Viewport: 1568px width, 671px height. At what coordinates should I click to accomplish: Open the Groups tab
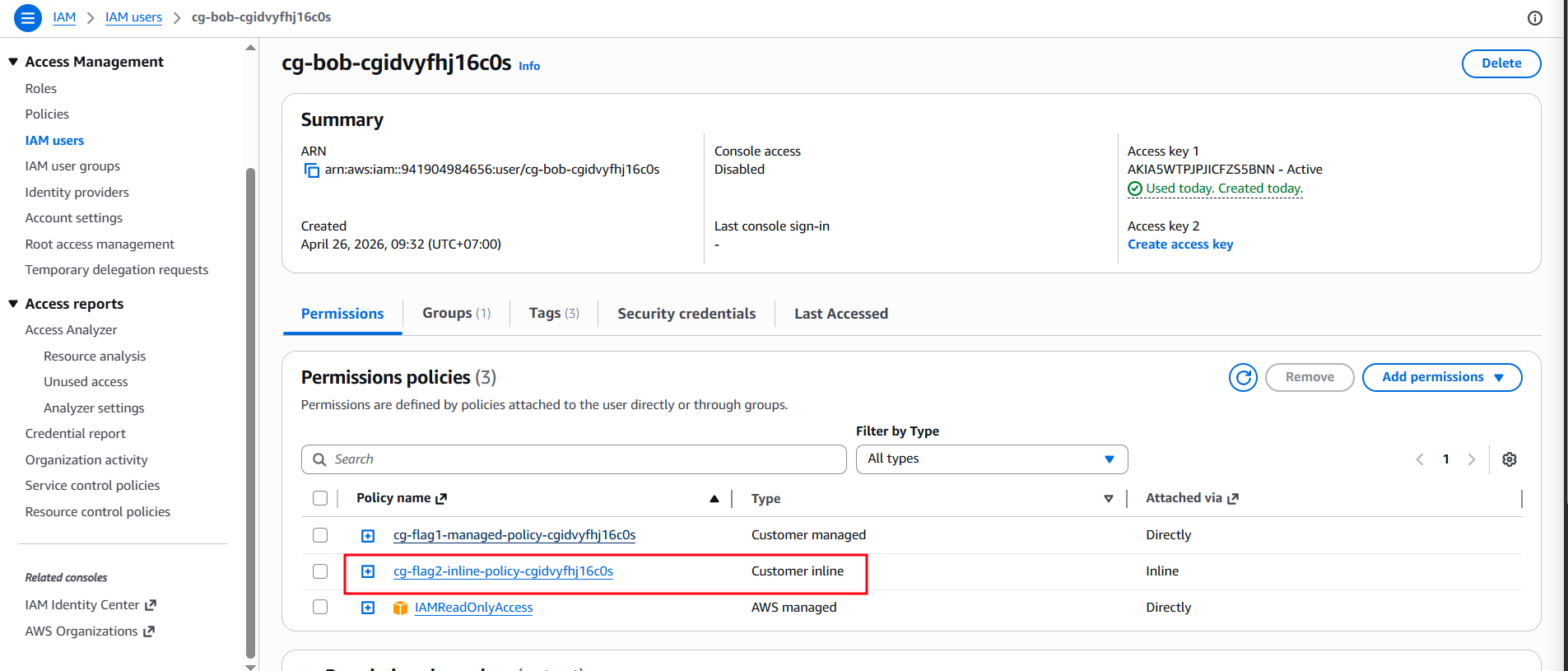[x=456, y=314]
